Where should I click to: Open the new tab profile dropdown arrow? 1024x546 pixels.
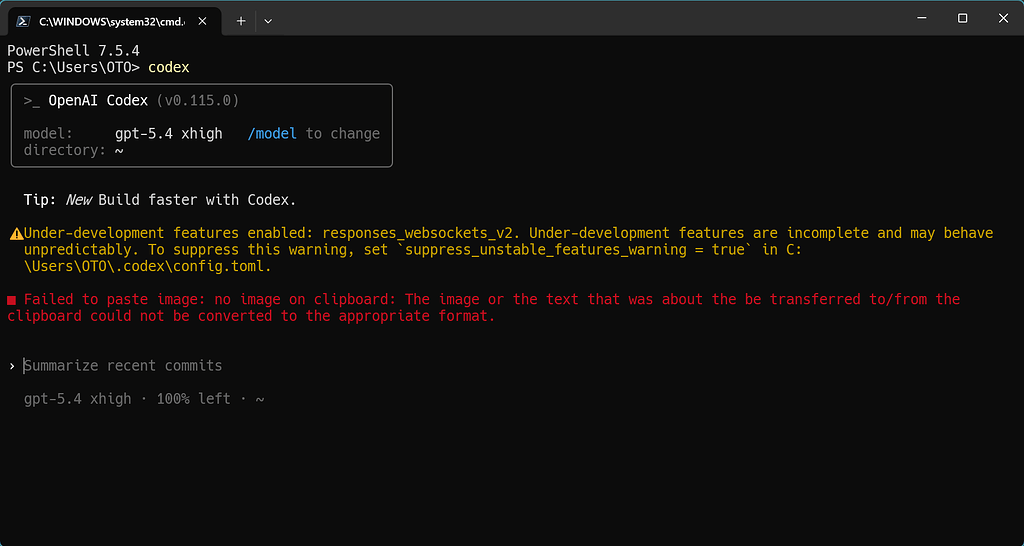coord(268,21)
